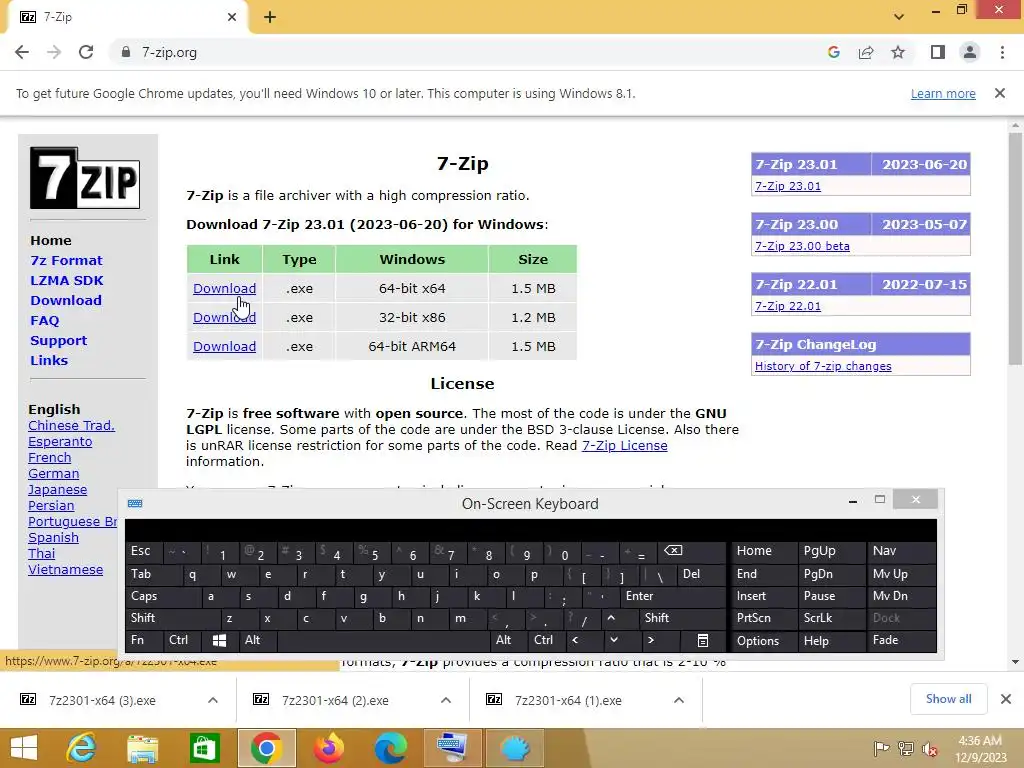Click the down arrow key on On-Screen Keyboard
The image size is (1024, 768).
coord(614,641)
